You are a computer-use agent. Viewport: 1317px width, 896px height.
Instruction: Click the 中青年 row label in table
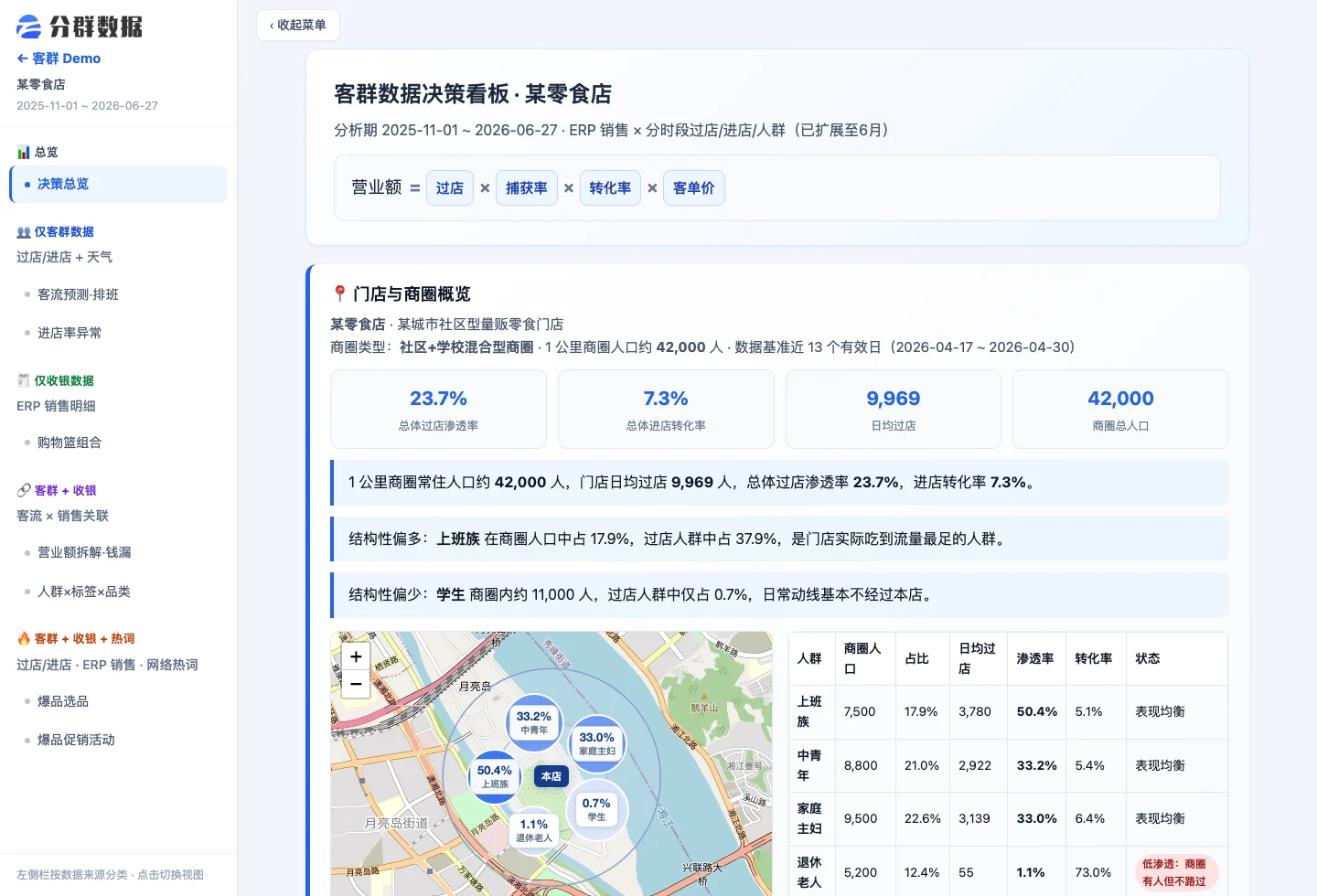pos(810,765)
